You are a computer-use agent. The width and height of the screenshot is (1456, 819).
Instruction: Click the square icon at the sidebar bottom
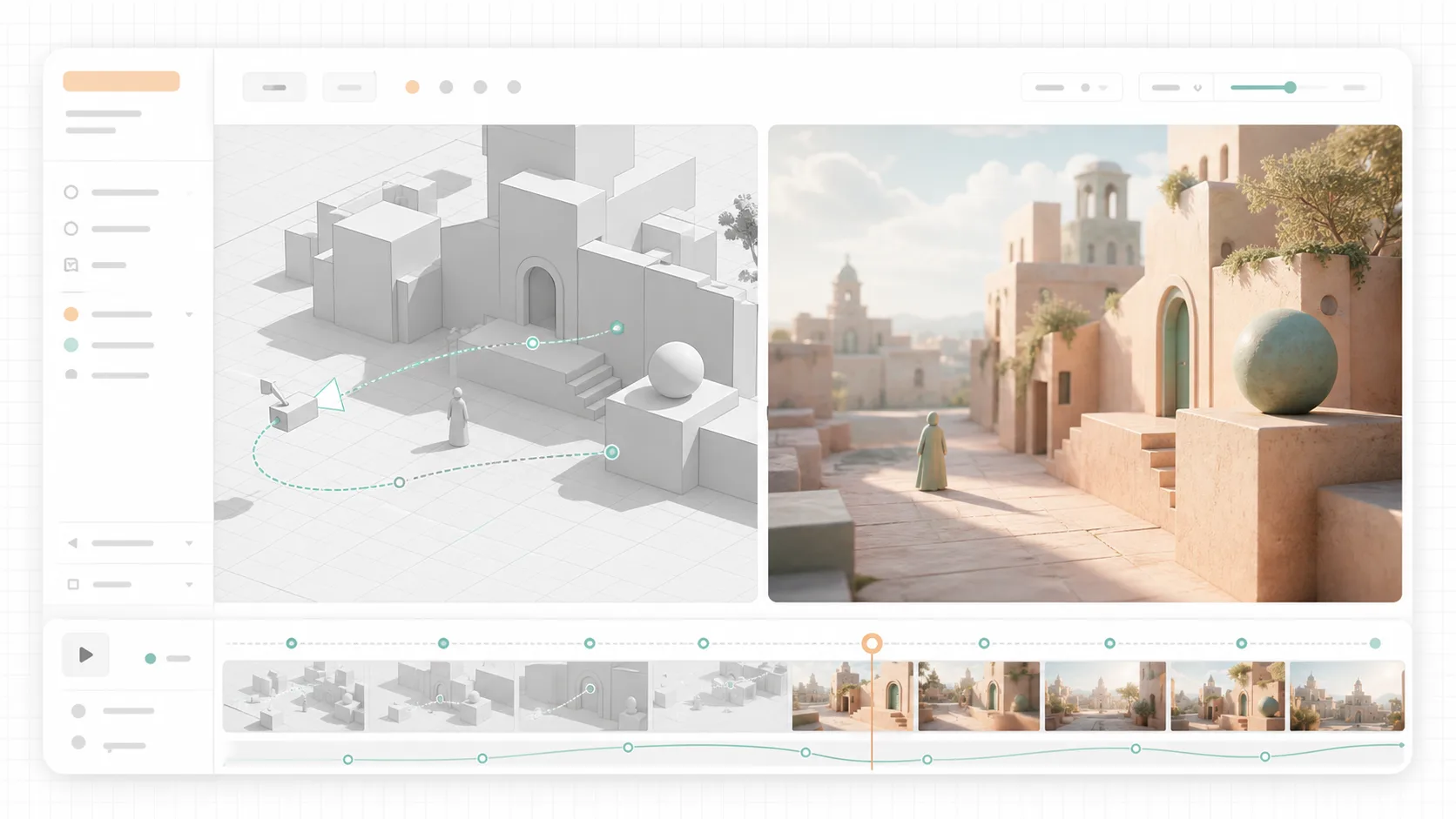point(73,585)
